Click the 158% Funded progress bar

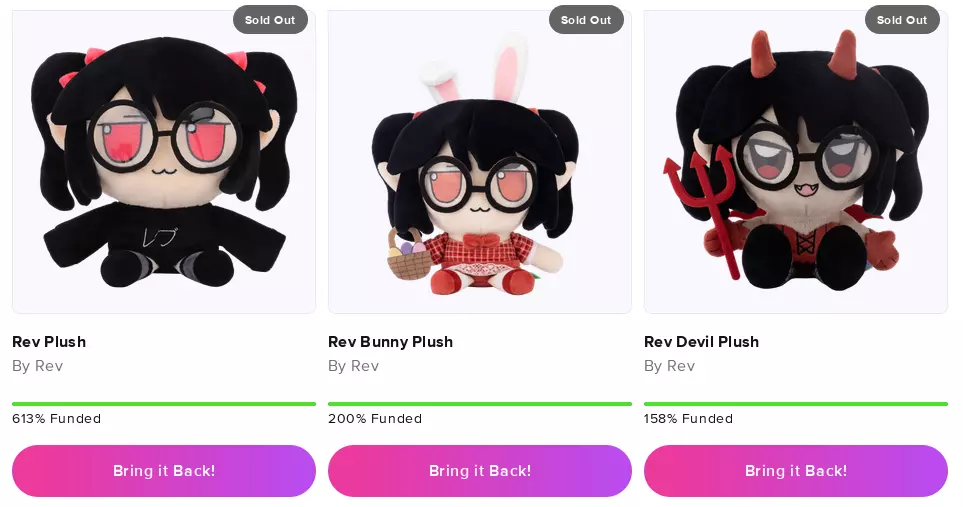coord(796,404)
